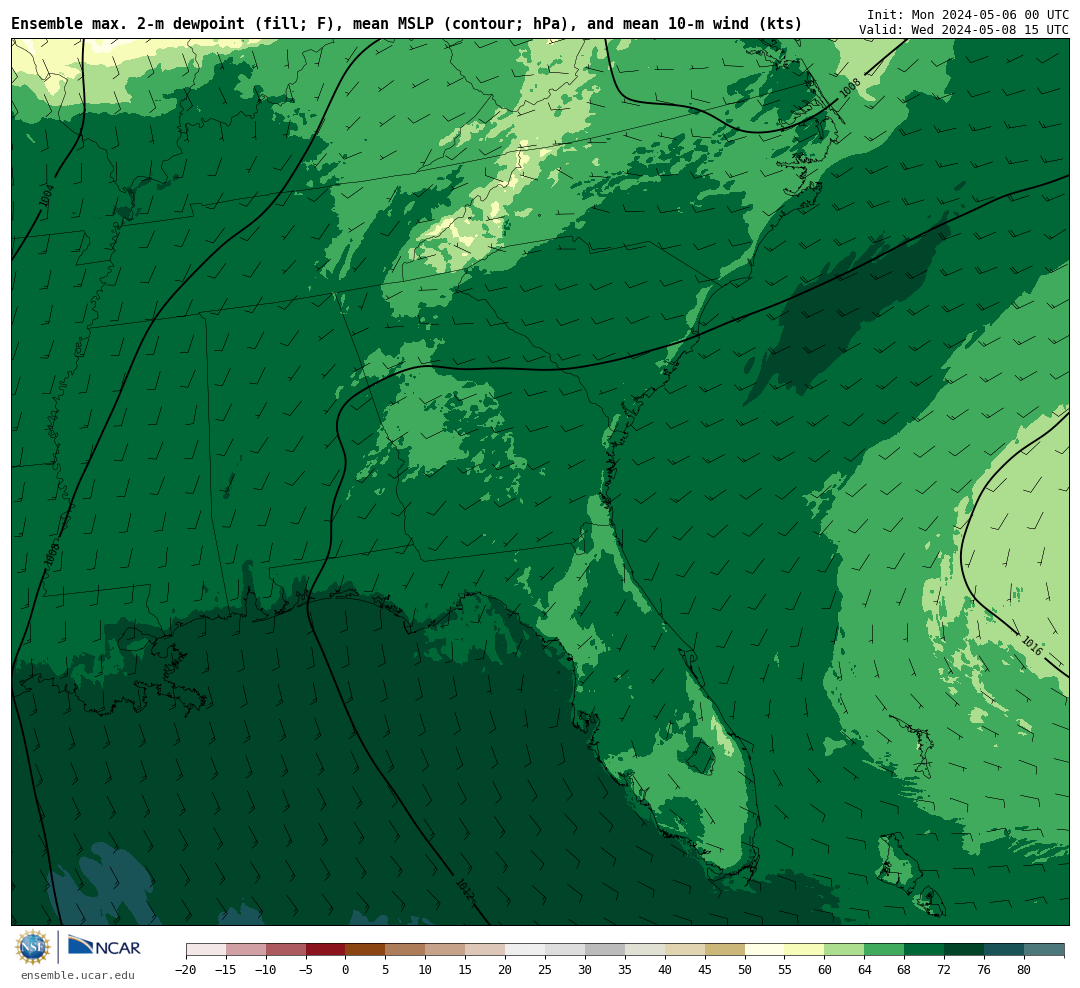The height and width of the screenshot is (988, 1080).
Task: Pick the 45 to 50 khaki legend swatch
Action: (725, 950)
